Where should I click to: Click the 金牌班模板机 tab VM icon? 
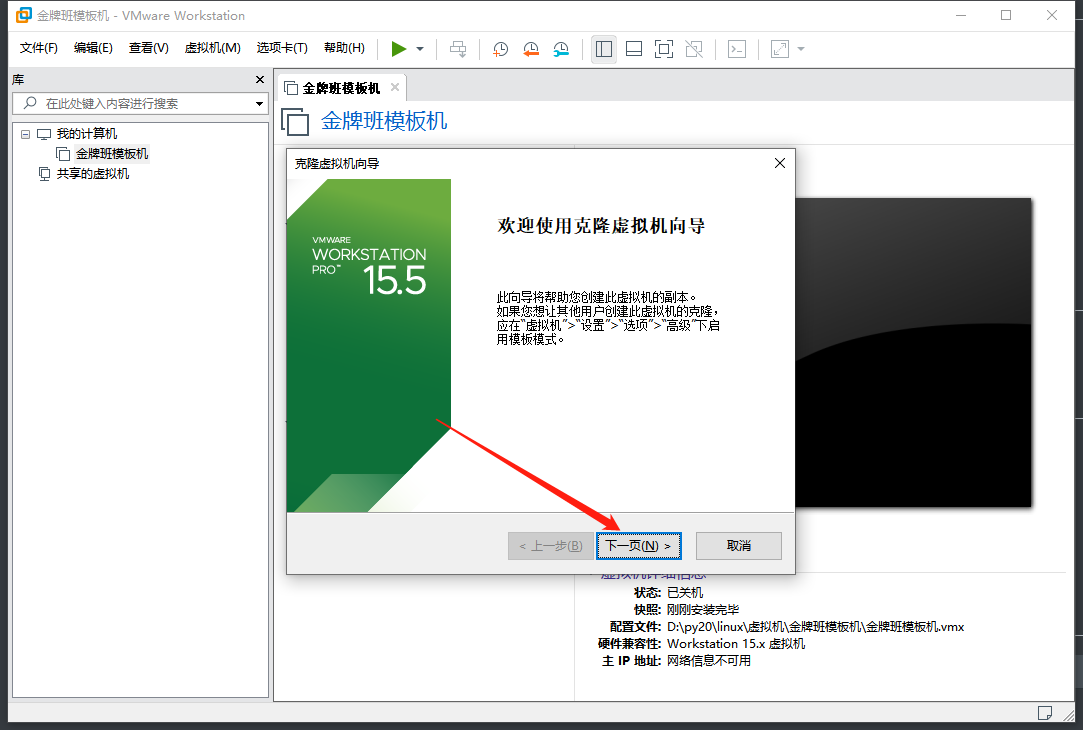(x=291, y=88)
